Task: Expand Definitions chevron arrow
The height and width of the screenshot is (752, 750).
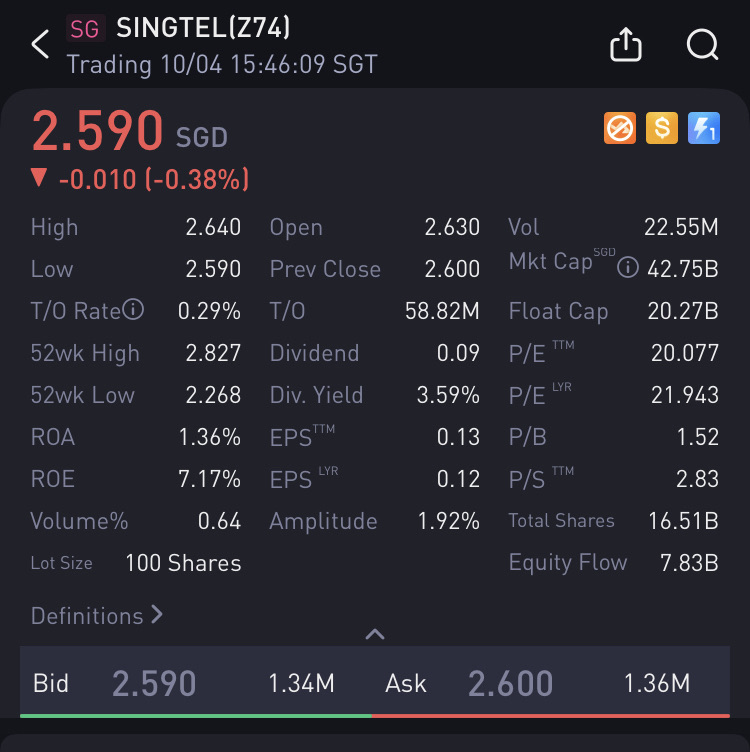Action: (157, 614)
